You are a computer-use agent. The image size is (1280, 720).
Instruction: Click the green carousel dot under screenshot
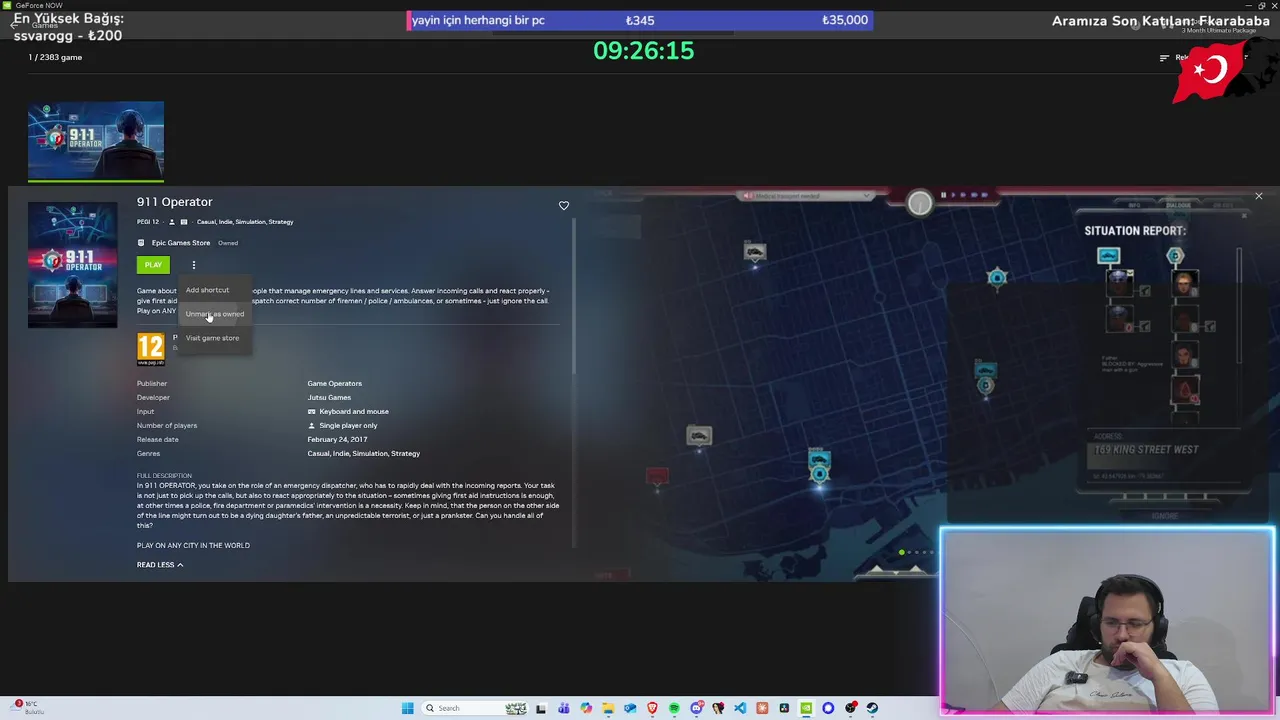(901, 553)
